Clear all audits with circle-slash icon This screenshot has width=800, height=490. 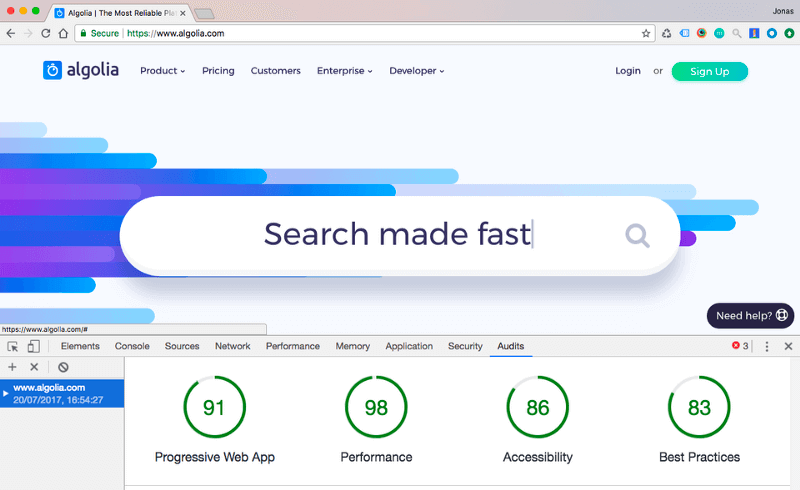63,367
